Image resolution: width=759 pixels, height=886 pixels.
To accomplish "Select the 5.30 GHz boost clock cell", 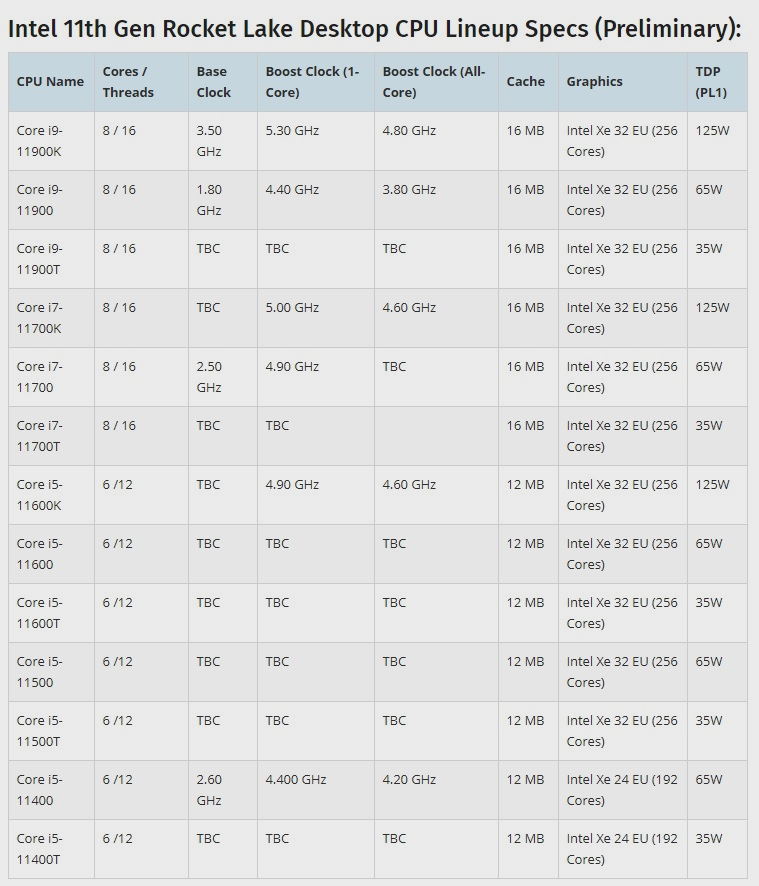I will click(293, 131).
